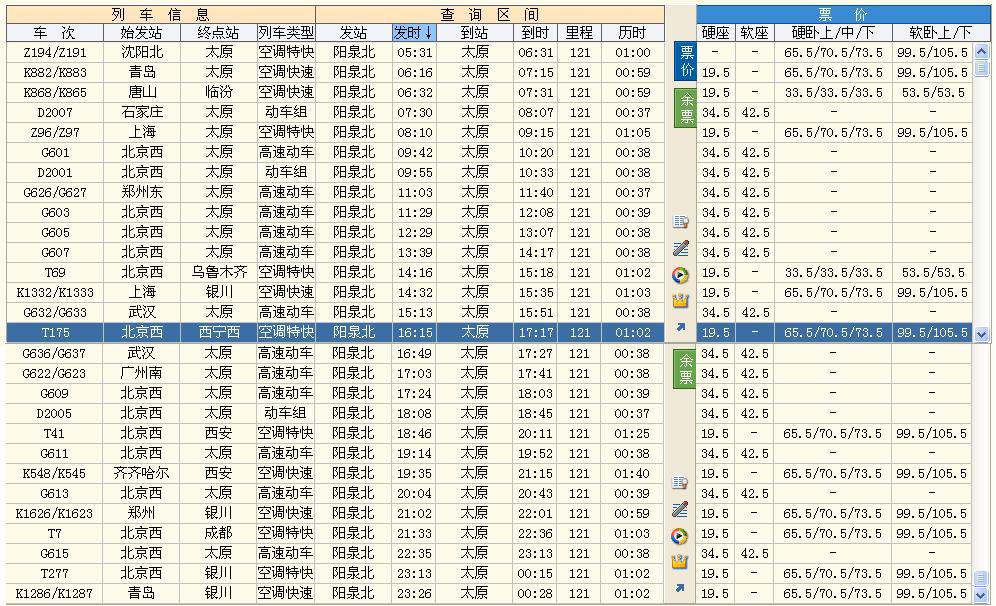Open the blue 票价 ticket price tab
The width and height of the screenshot is (996, 606).
point(686,61)
